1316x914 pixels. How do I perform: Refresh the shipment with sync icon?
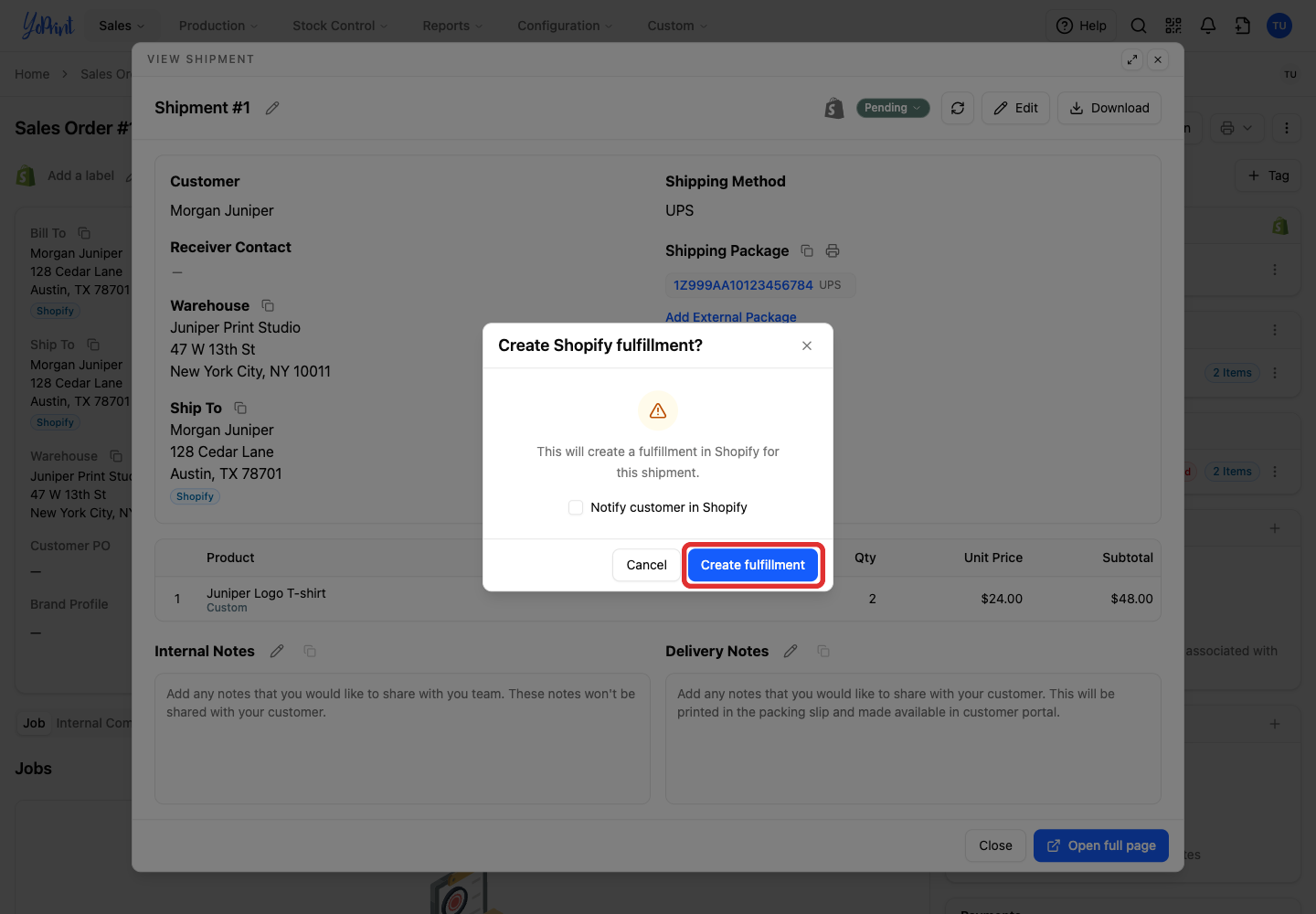point(958,108)
